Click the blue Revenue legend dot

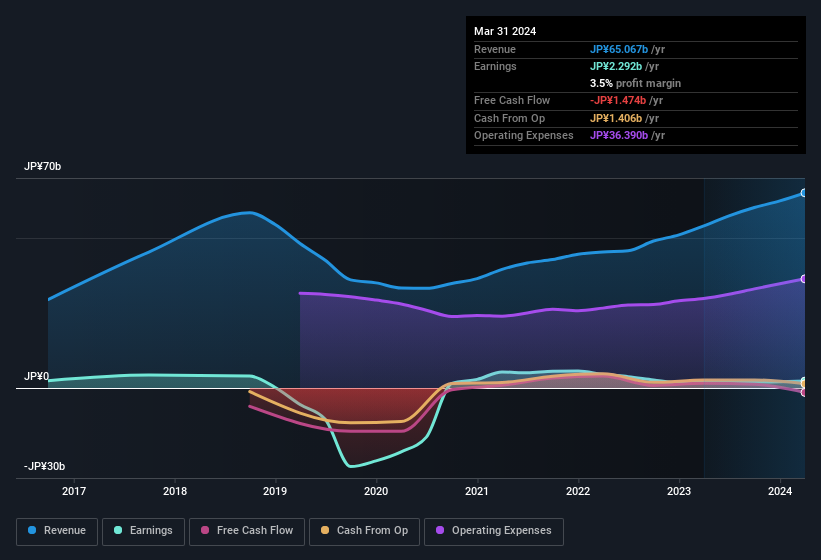33,531
